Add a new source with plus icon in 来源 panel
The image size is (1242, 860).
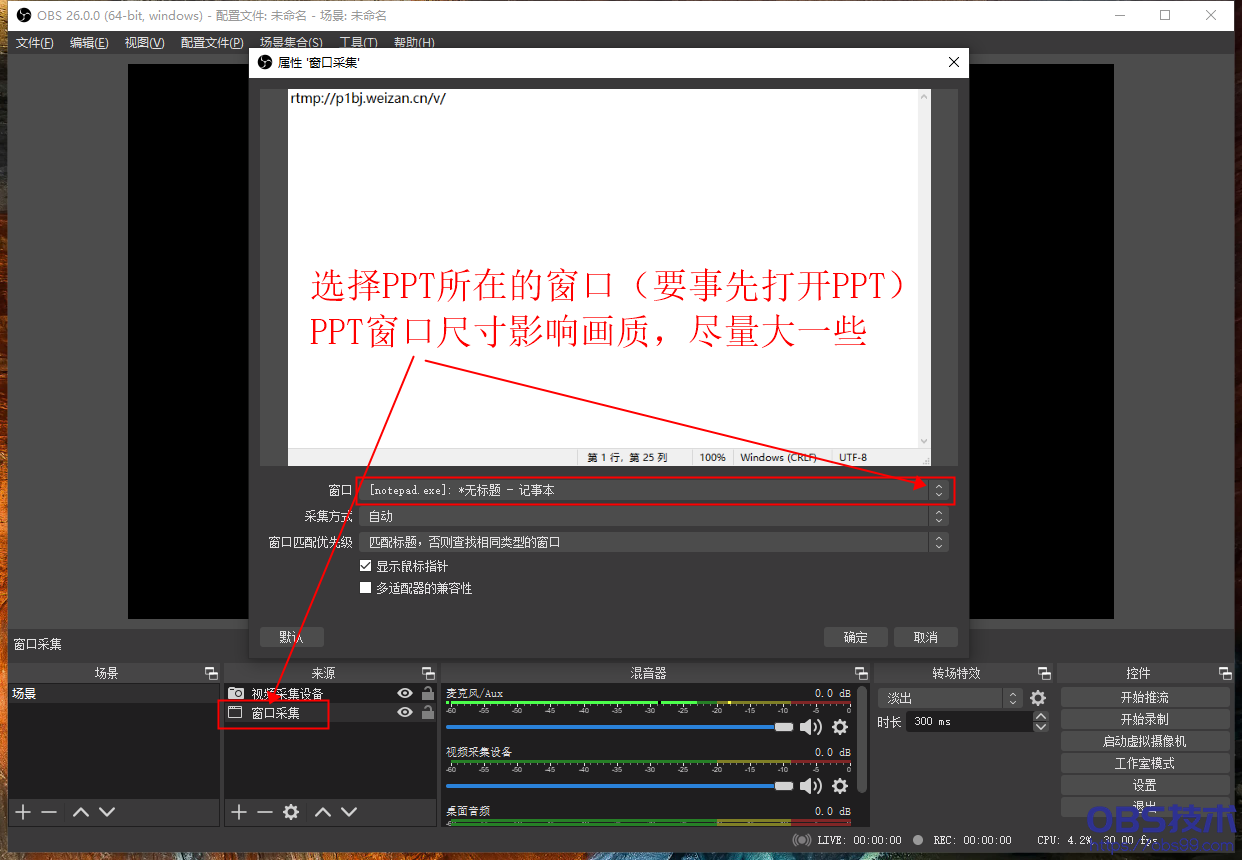coord(238,812)
